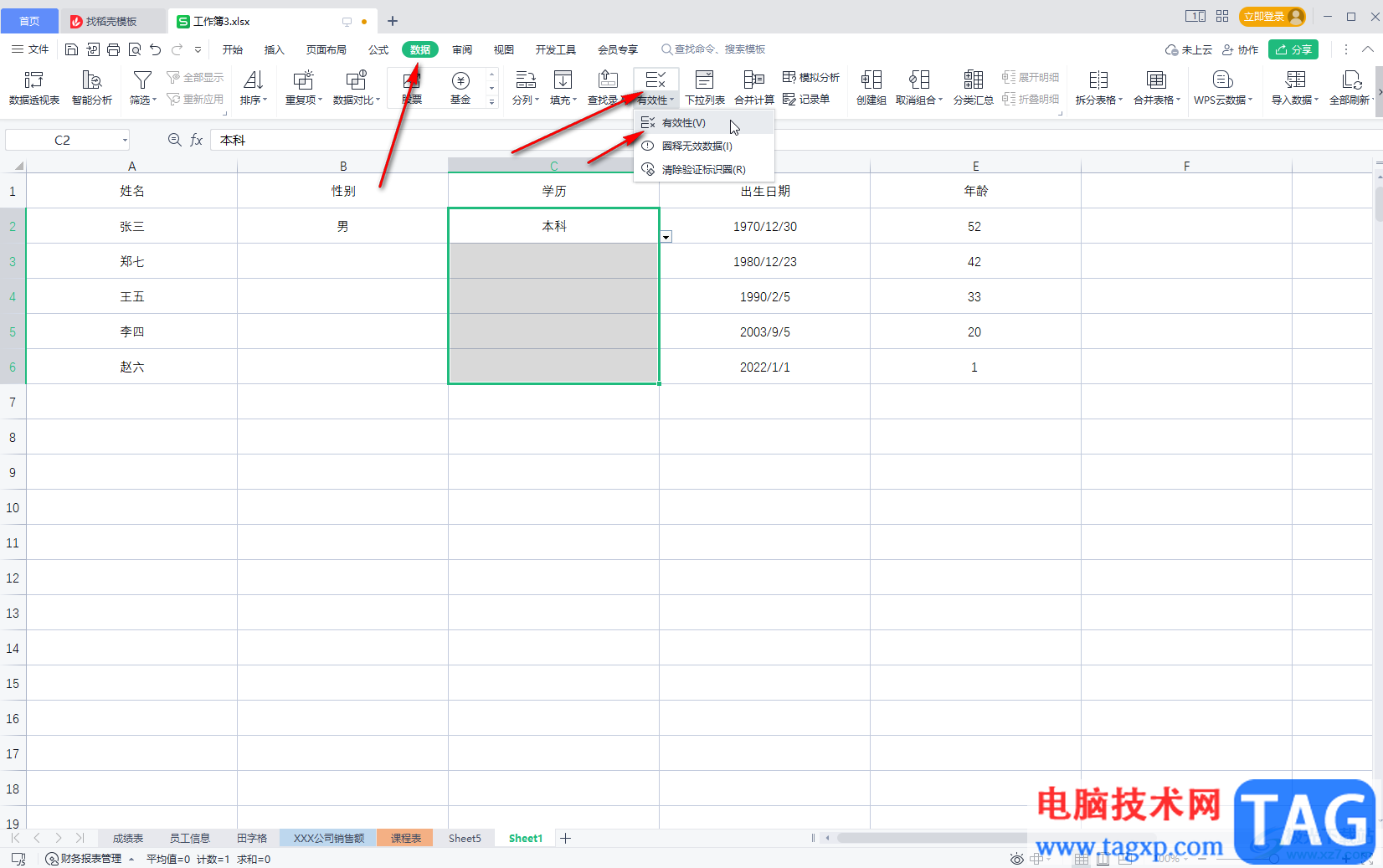Select 清除验证标识圈(R) menu entry
This screenshot has width=1383, height=868.
[704, 169]
